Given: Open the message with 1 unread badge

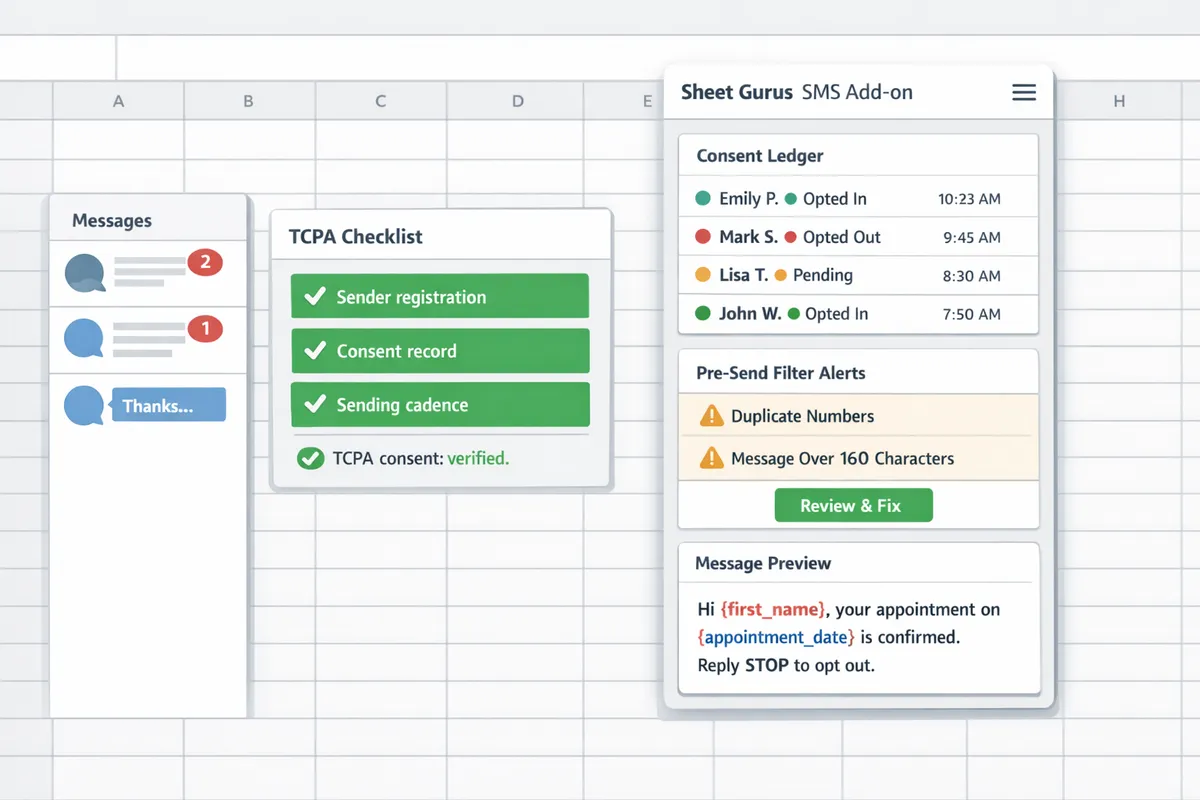Looking at the screenshot, I should [x=148, y=340].
